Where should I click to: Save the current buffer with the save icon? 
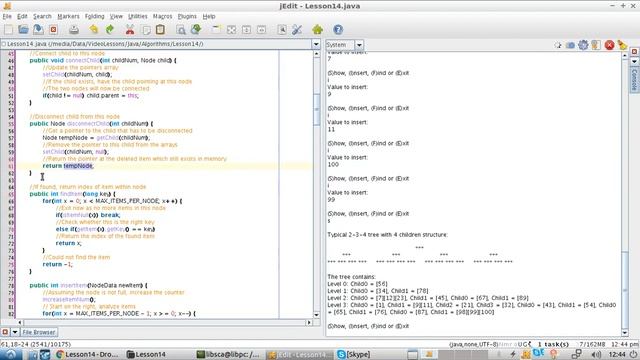(38, 29)
